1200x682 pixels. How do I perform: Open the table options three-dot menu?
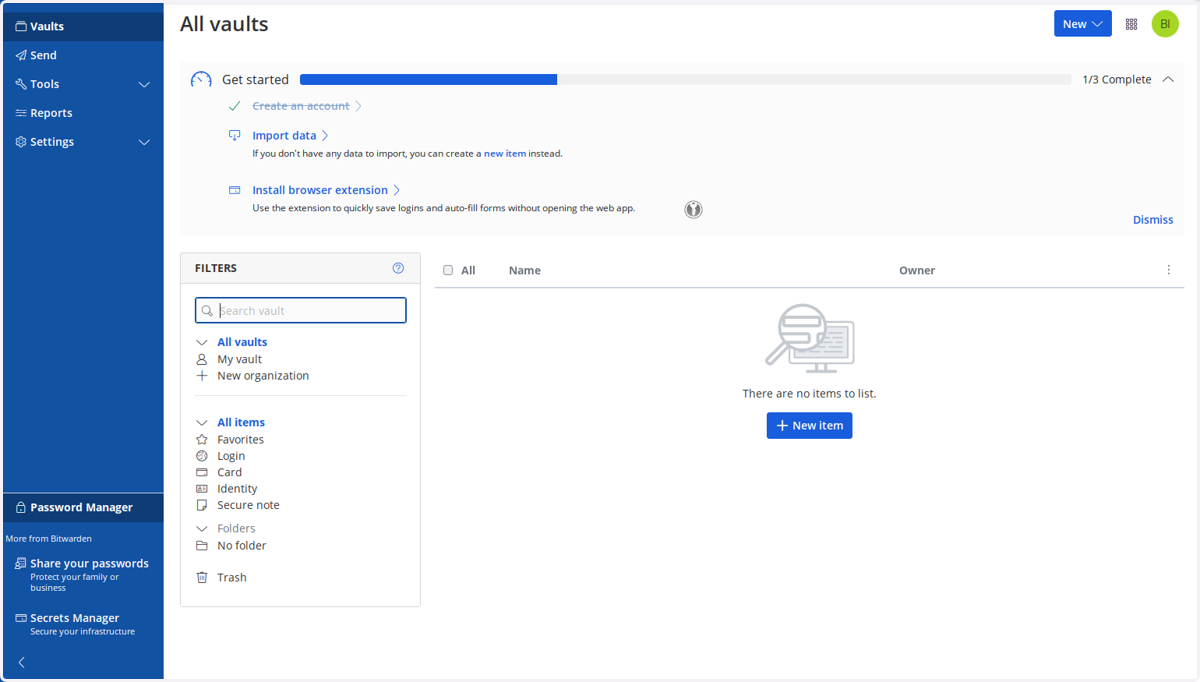point(1168,270)
